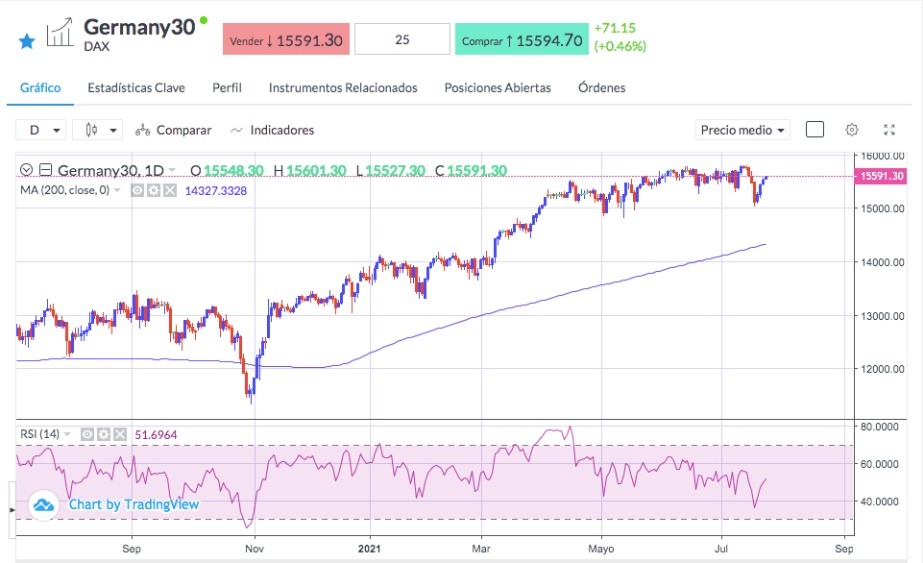Click the 14000.00 price axis label
The width and height of the screenshot is (923, 563).
tap(882, 262)
